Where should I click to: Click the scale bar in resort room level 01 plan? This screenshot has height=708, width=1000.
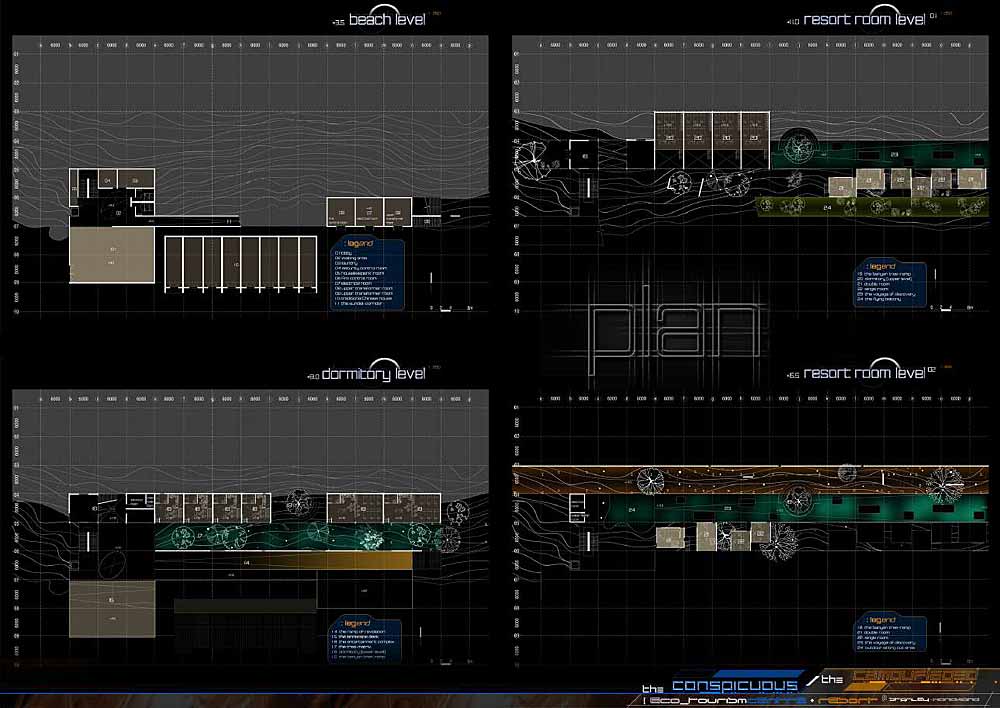pyautogui.click(x=952, y=309)
